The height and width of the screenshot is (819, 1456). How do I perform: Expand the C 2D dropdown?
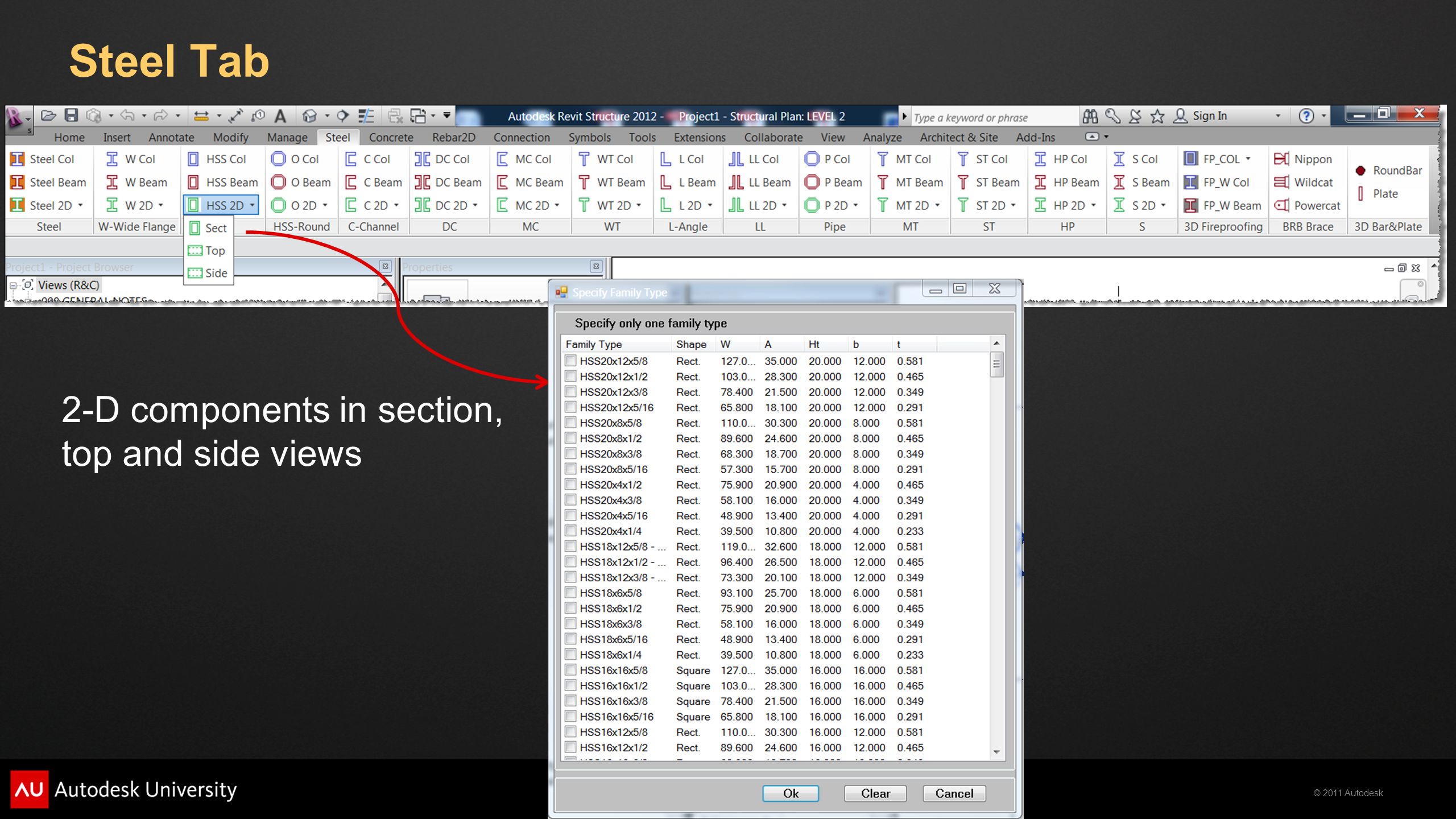(x=396, y=205)
